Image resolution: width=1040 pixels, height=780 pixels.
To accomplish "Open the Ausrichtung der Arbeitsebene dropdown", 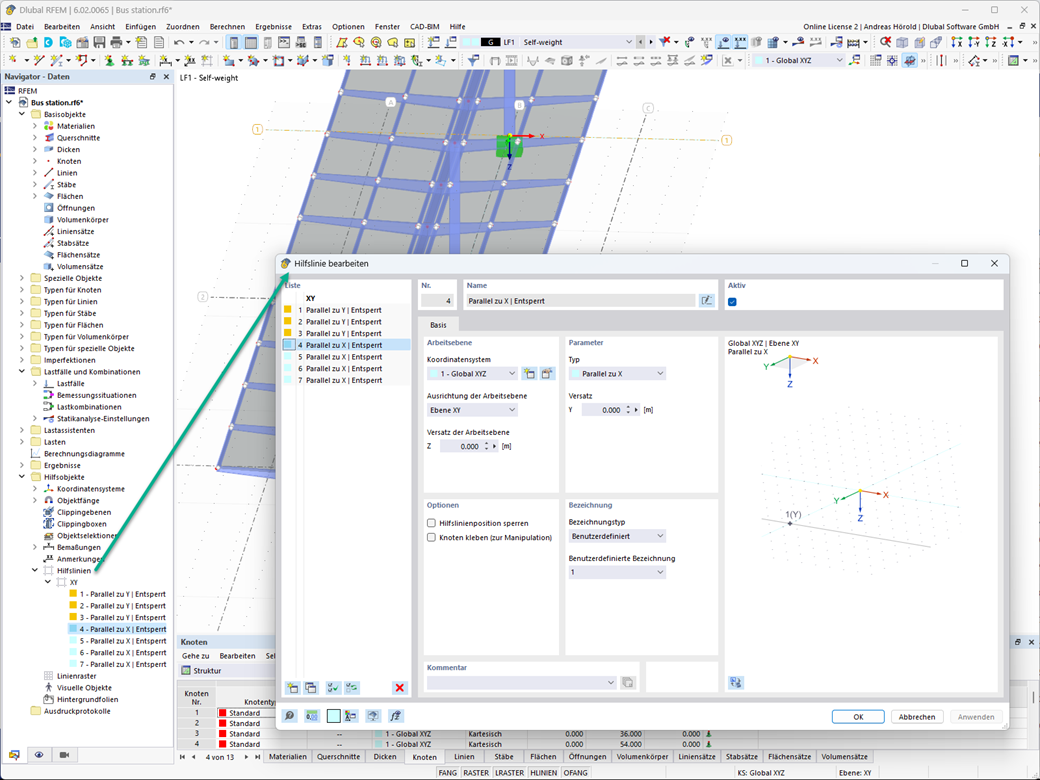I will [x=472, y=410].
